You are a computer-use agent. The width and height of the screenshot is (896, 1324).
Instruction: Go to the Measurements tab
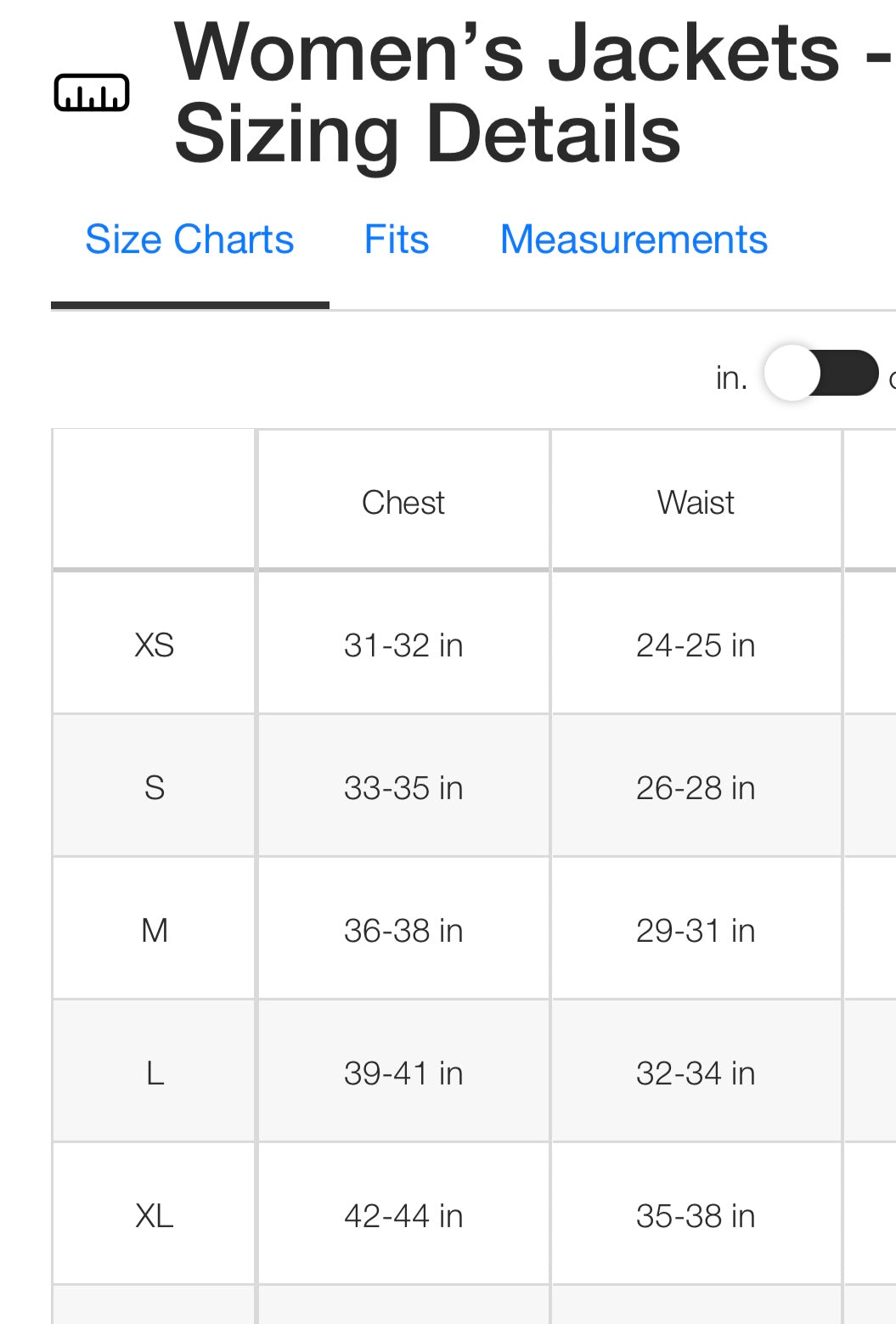[634, 239]
